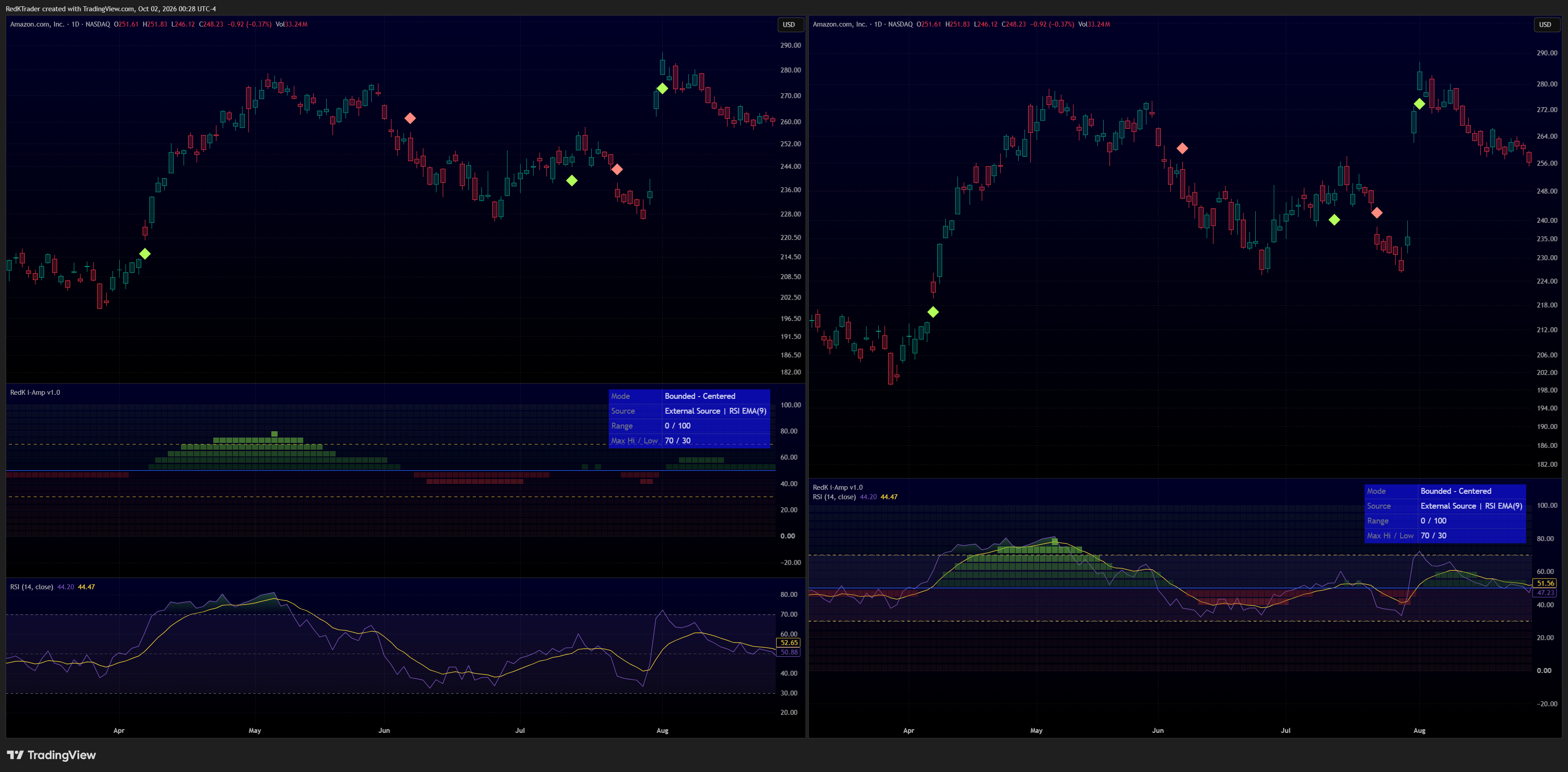The width and height of the screenshot is (1568, 772).
Task: Click the RedK i-Amp v1.0 legend in left chart
Action: pos(35,392)
